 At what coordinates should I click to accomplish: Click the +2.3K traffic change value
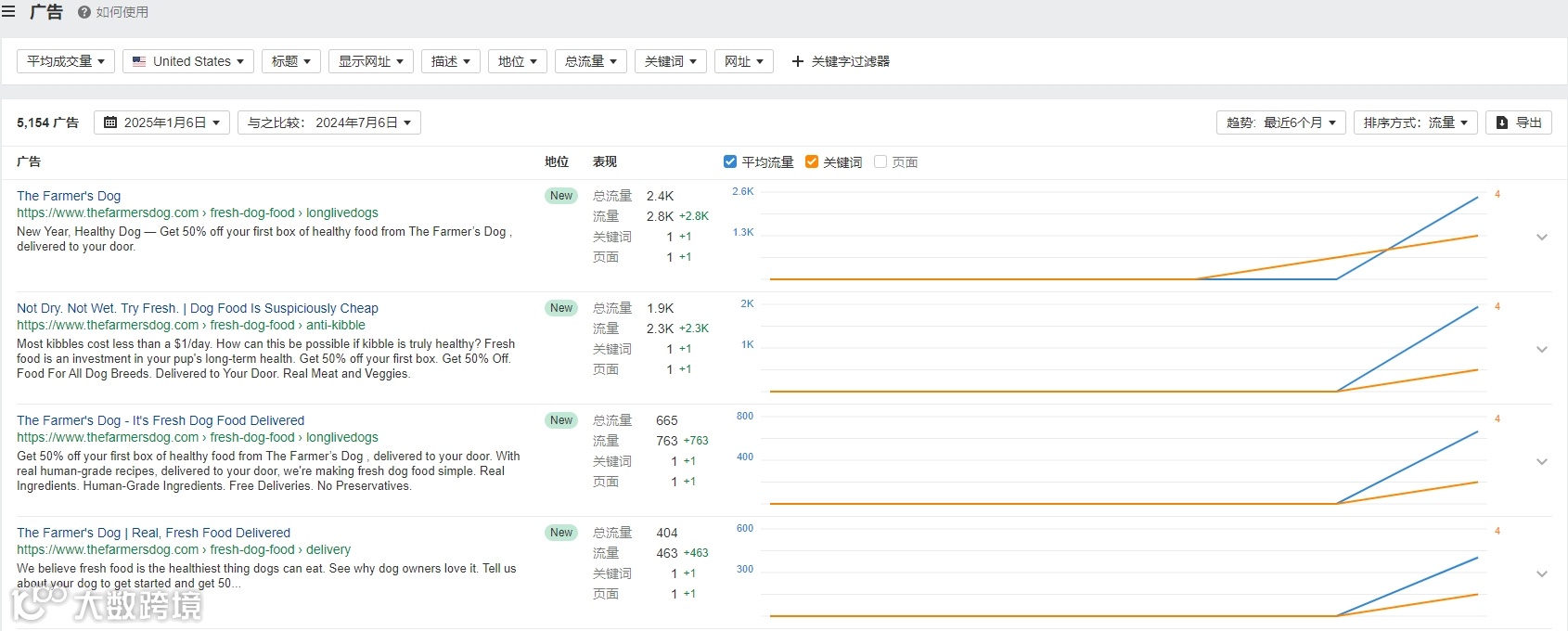[694, 328]
